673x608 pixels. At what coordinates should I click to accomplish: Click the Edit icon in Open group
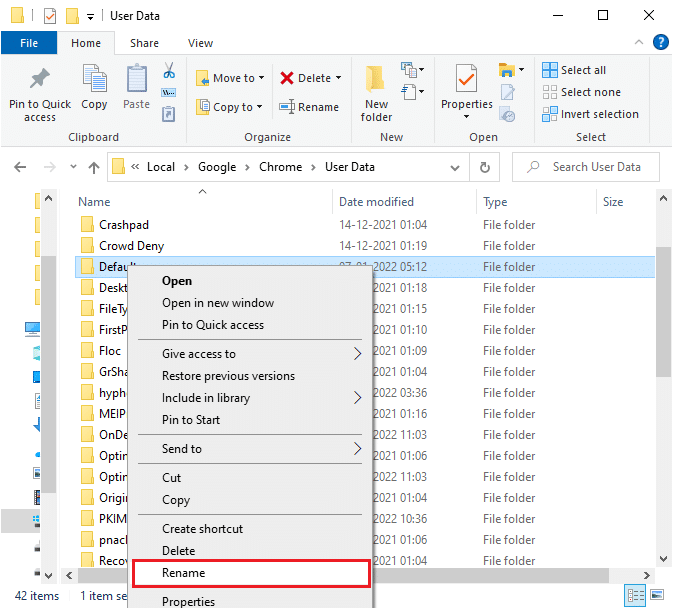pyautogui.click(x=508, y=92)
